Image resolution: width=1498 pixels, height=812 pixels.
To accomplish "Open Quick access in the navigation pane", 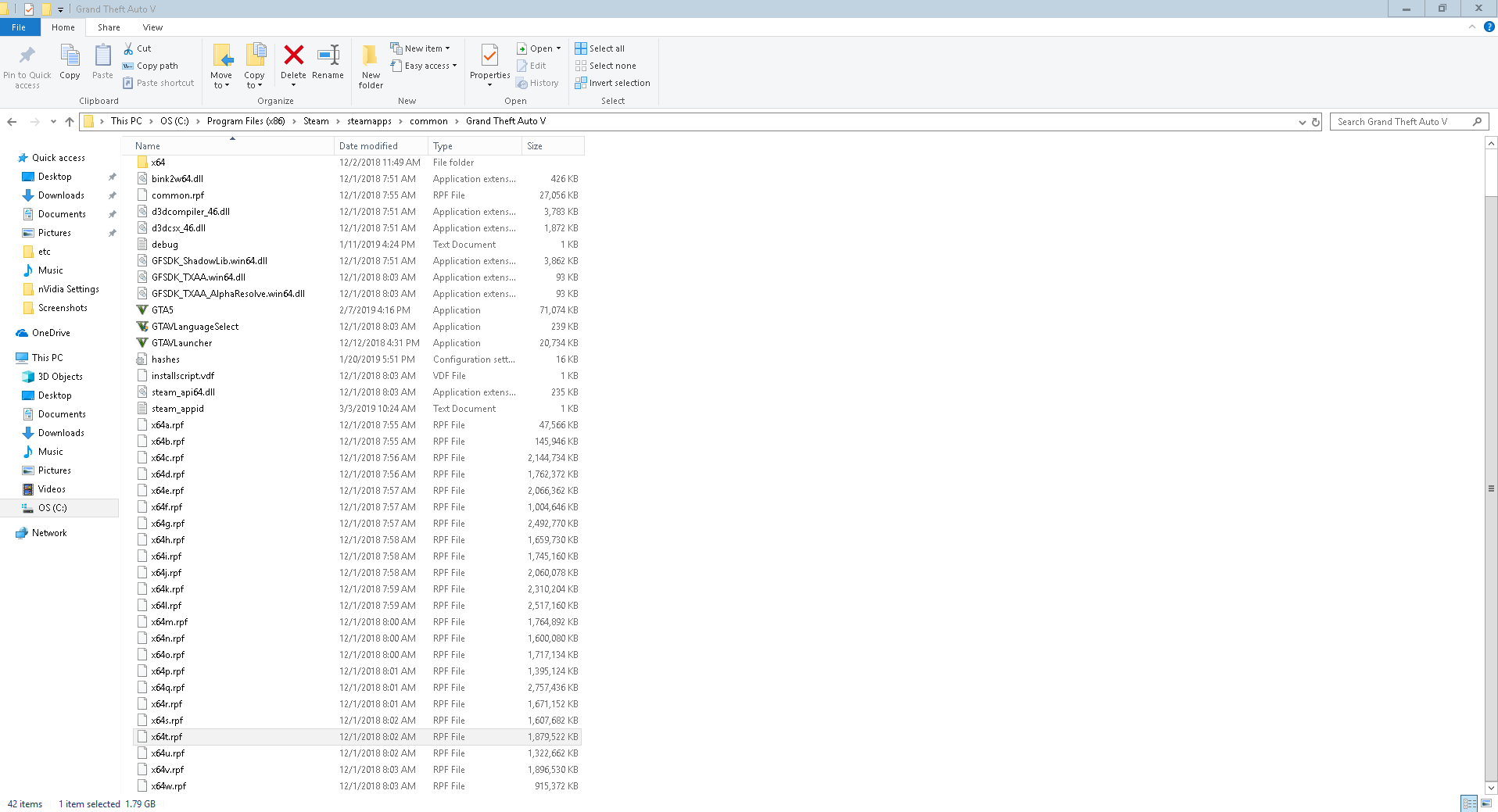I will pyautogui.click(x=59, y=158).
